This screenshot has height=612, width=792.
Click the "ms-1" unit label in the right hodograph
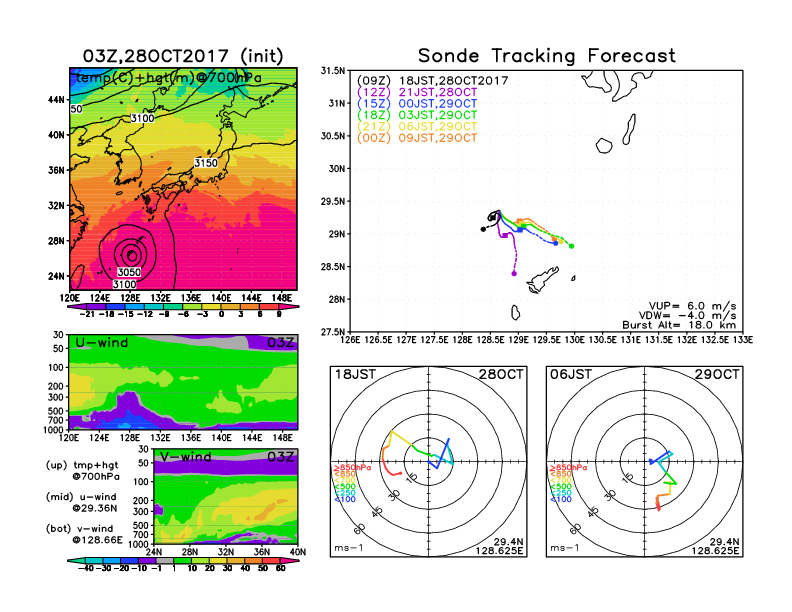pos(564,548)
